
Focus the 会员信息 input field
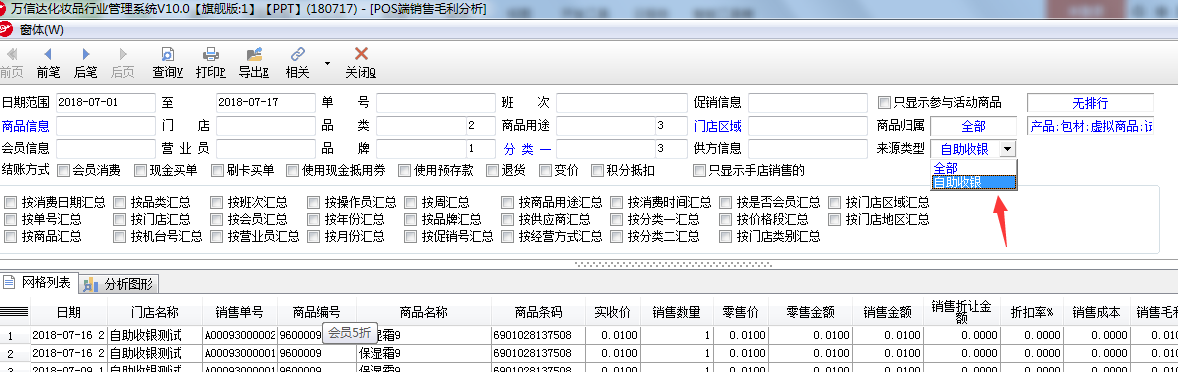105,149
